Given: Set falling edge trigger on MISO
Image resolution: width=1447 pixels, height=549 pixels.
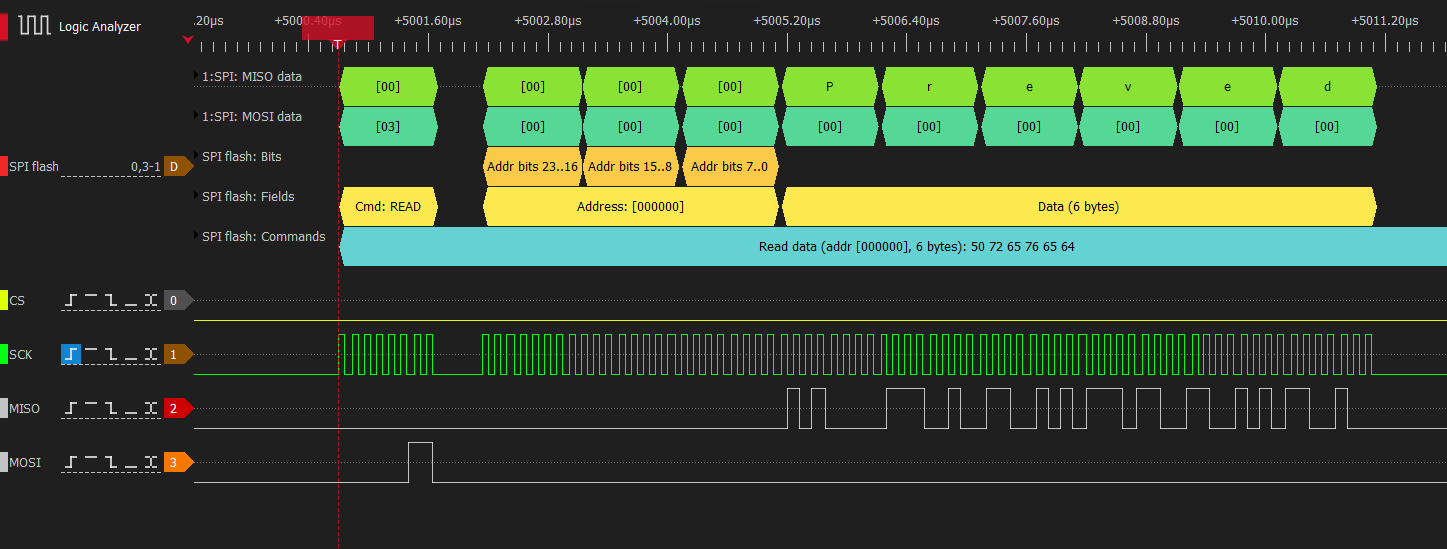Looking at the screenshot, I should pos(111,408).
